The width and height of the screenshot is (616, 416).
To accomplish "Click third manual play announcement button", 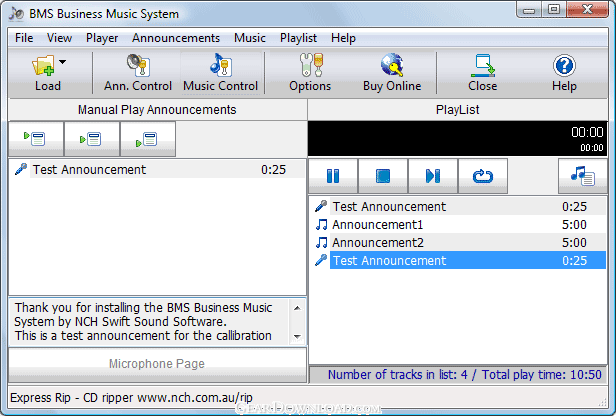I will (x=148, y=139).
